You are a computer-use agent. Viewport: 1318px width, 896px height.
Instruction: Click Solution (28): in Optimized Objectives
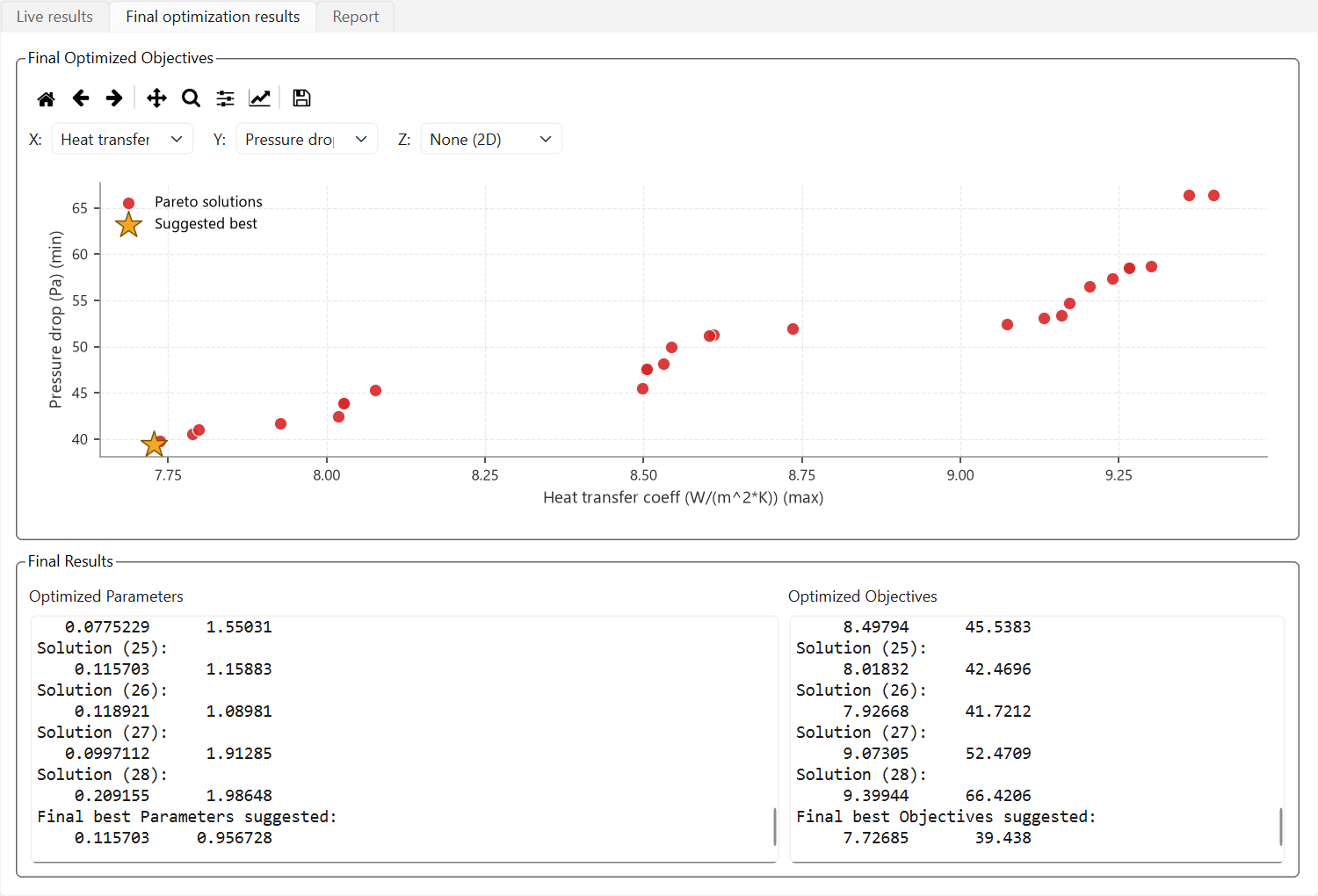[861, 775]
